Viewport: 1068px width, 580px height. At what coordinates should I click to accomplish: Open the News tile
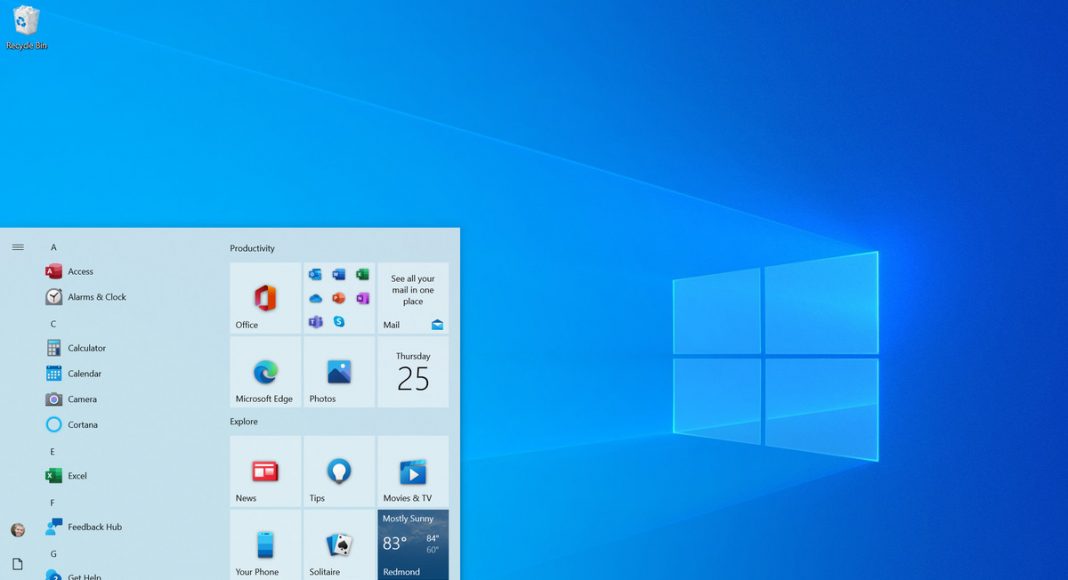pos(265,471)
